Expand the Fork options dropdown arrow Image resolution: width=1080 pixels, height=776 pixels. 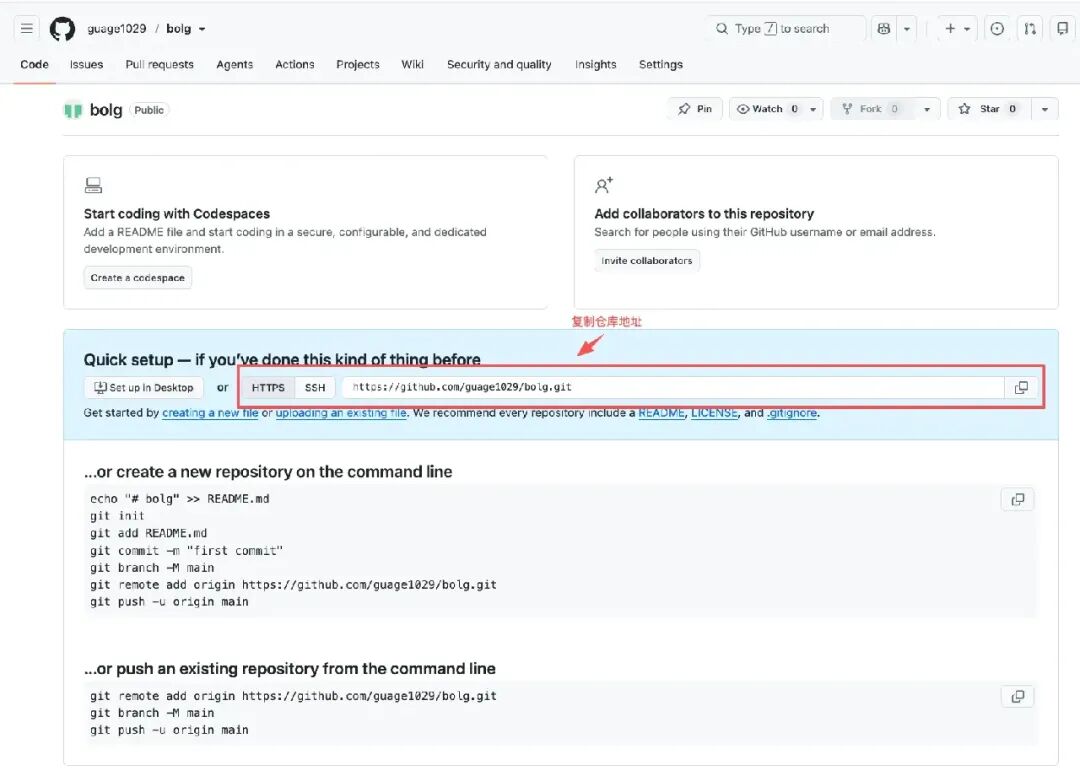tap(927, 109)
